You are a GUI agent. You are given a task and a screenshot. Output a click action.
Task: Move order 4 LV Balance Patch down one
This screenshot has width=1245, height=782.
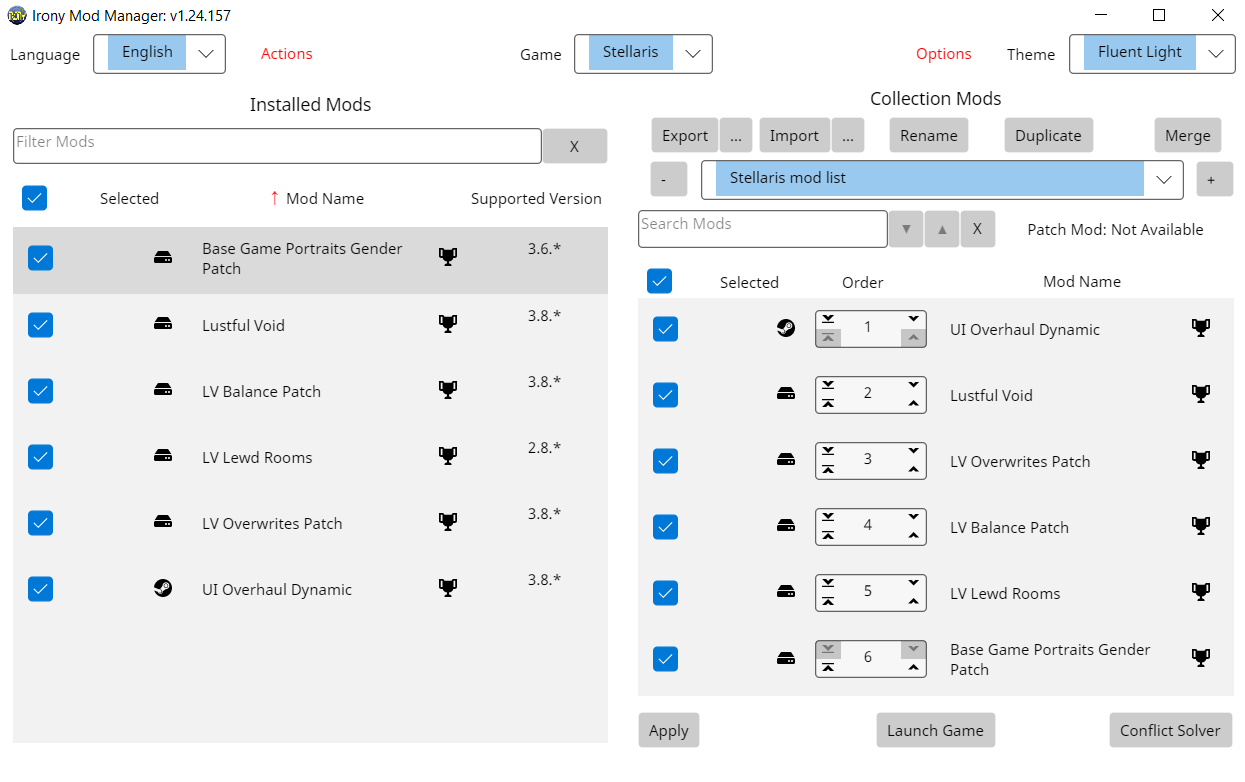(x=913, y=517)
